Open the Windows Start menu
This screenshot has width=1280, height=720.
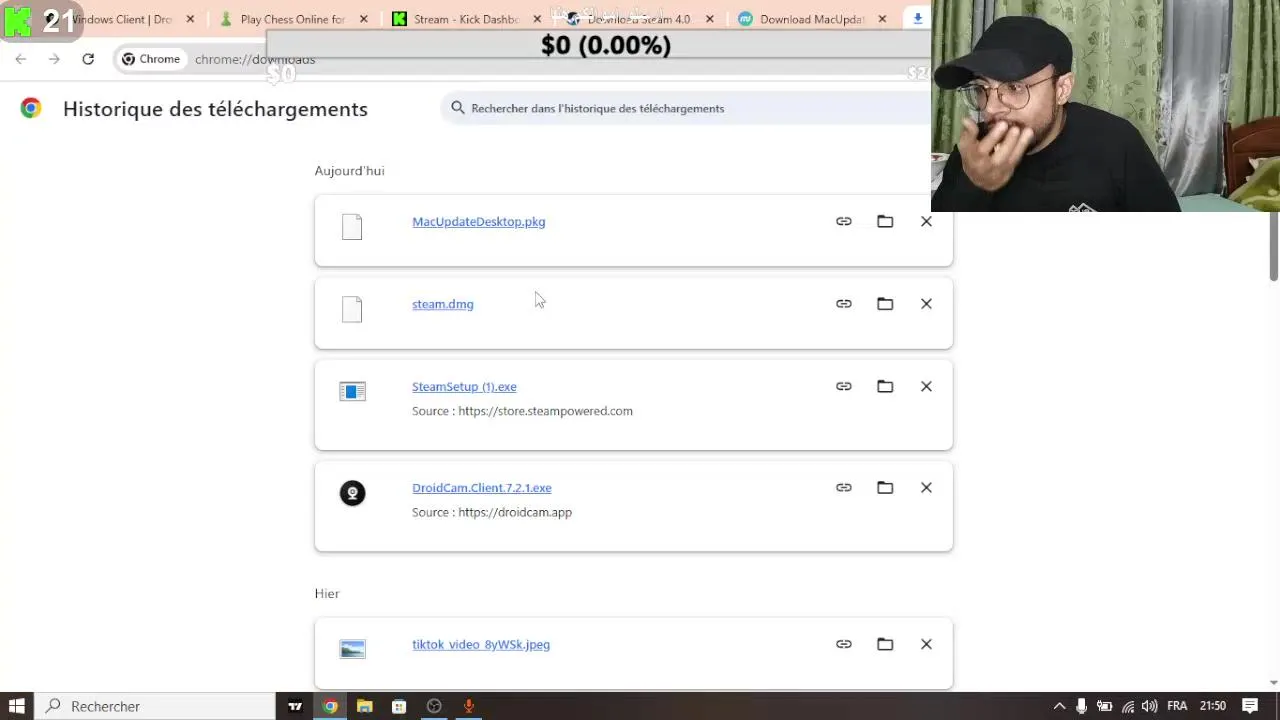[x=17, y=706]
